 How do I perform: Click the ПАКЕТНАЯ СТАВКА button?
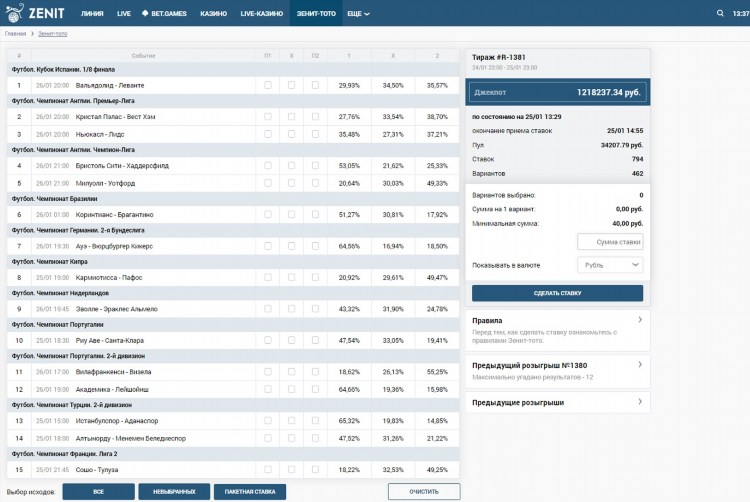click(x=250, y=491)
